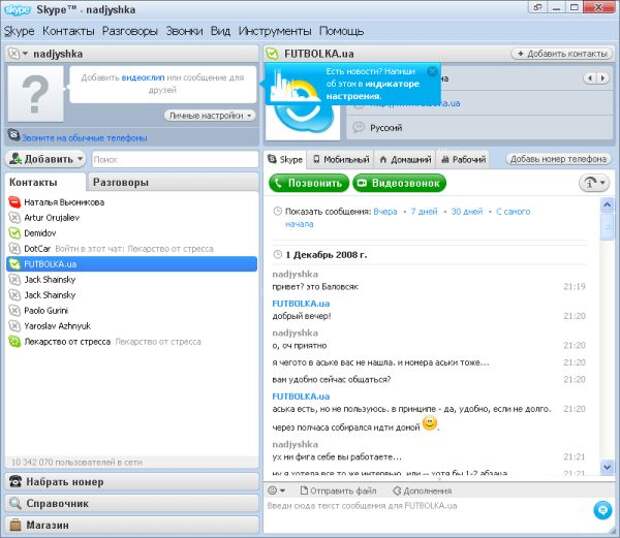Select the FUTBOLKA.ua contact row
This screenshot has height=538, width=620.
132,264
